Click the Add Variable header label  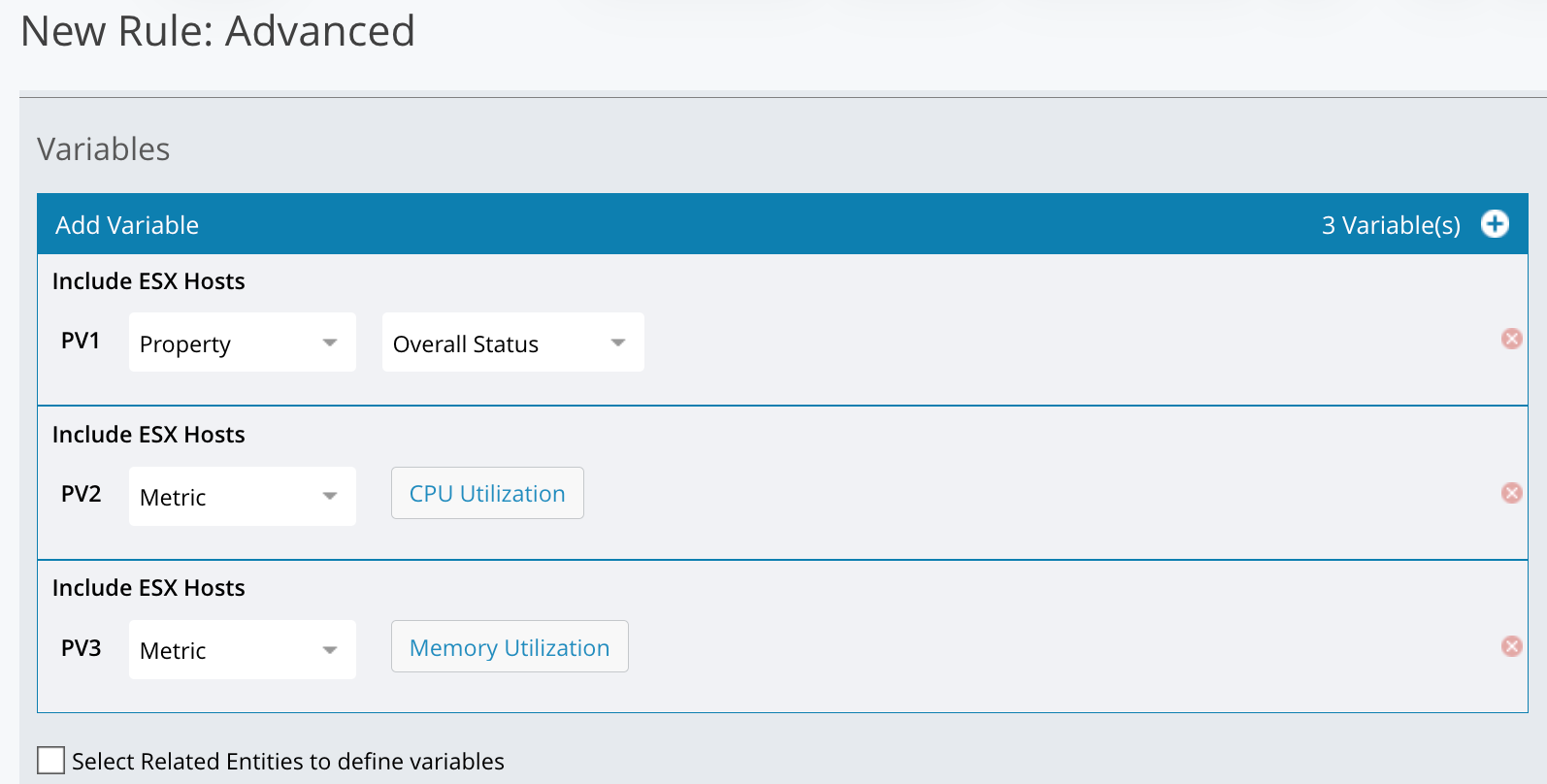point(127,225)
